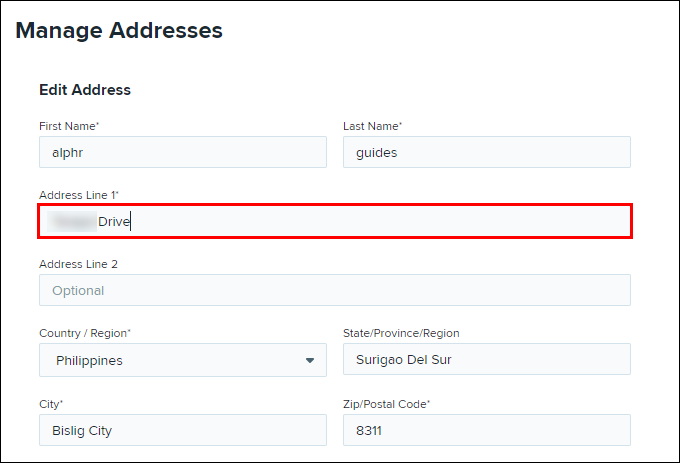Screen dimensions: 680x463
Task: Click the highlighted Address Line 1 field
Action: [x=334, y=221]
